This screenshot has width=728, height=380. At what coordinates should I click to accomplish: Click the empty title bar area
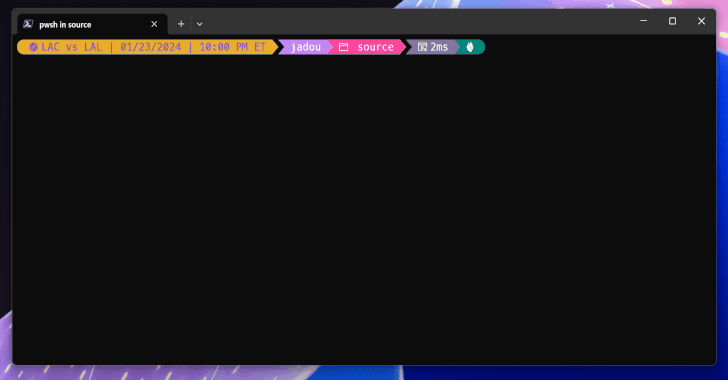pos(418,21)
